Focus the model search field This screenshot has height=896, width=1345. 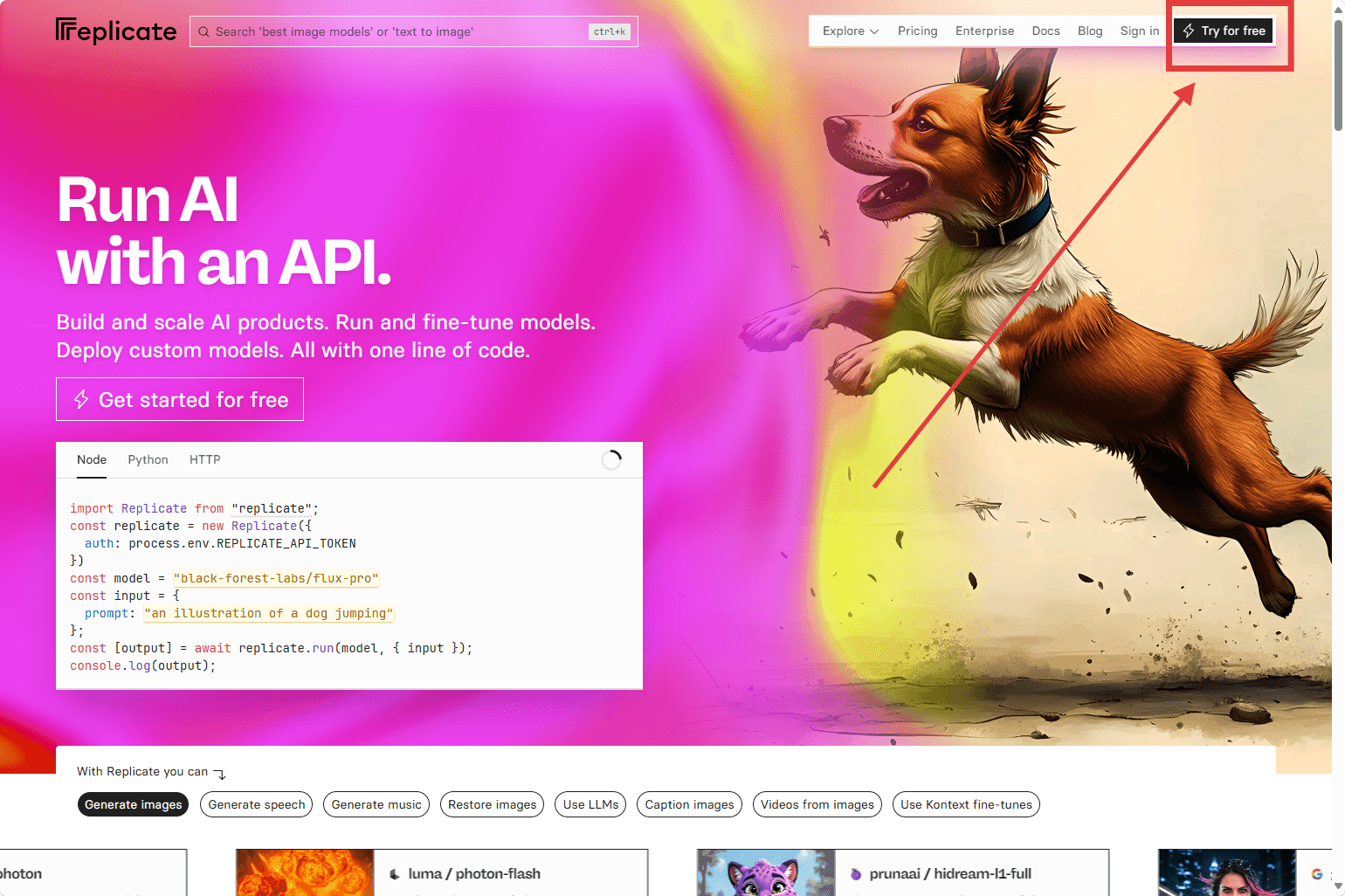(414, 31)
